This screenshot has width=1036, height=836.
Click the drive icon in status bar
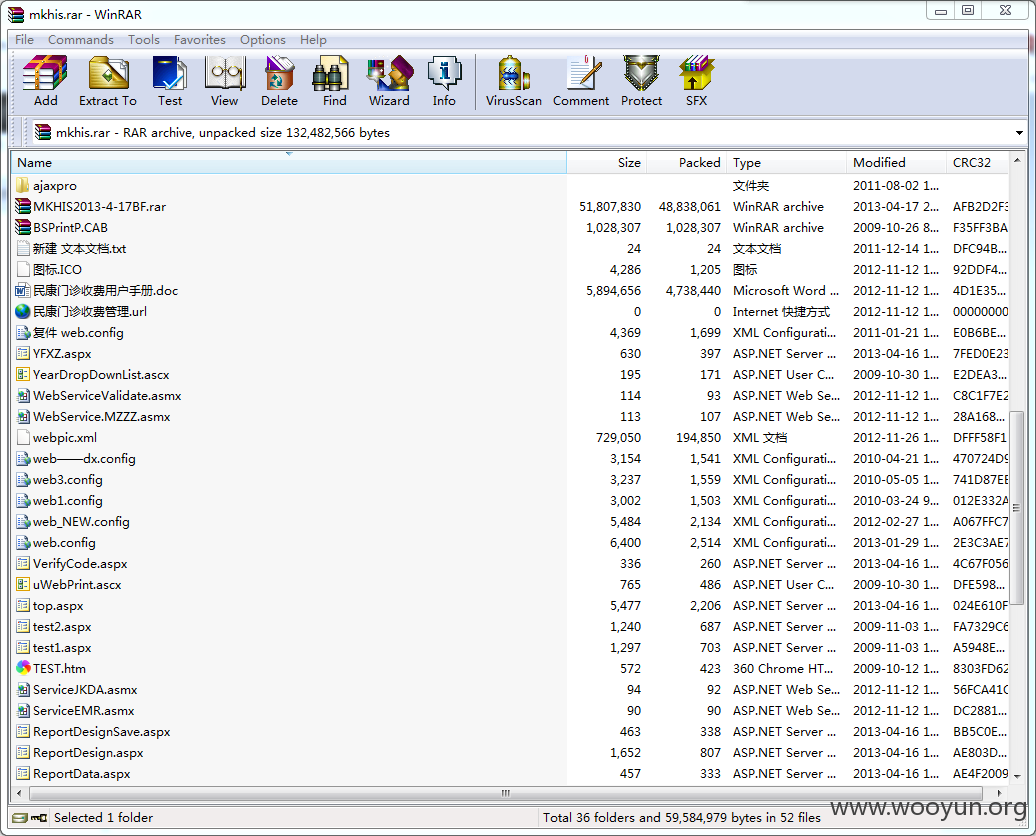point(19,817)
